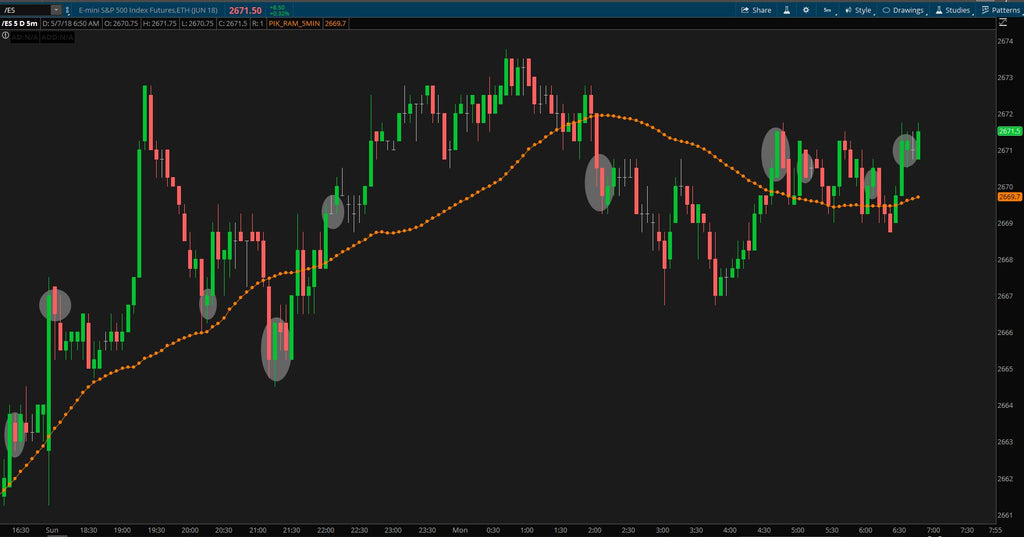This screenshot has height=537, width=1024.
Task: Click the 'C: 2671.5' close value
Action: click(x=233, y=24)
